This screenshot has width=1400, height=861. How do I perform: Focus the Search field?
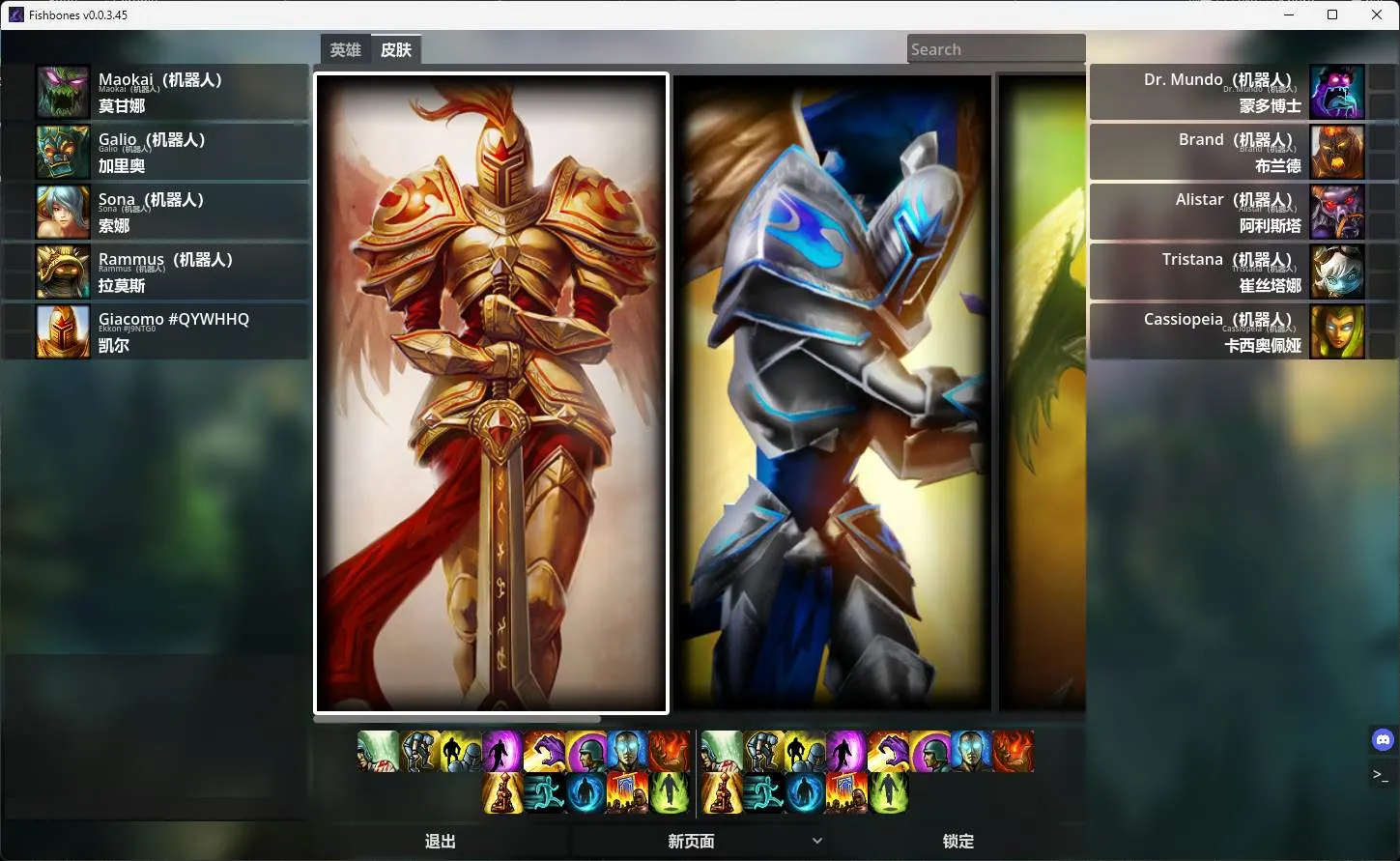(x=996, y=49)
